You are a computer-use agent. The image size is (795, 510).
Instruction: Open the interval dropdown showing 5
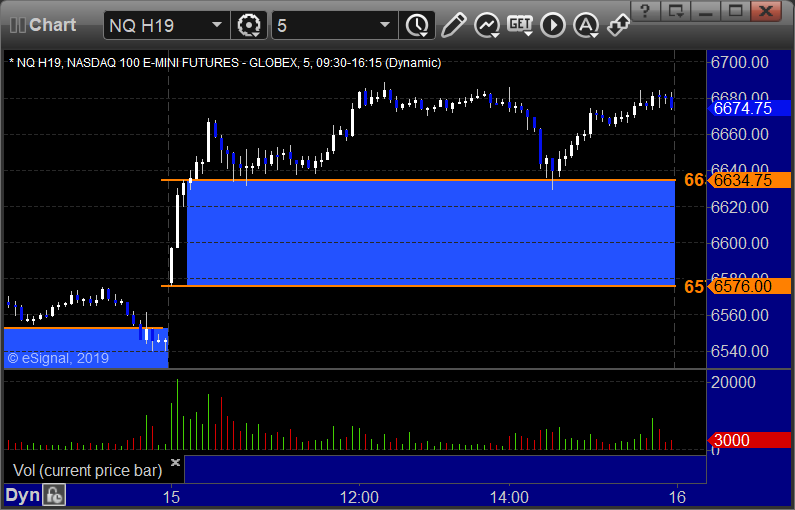(334, 25)
